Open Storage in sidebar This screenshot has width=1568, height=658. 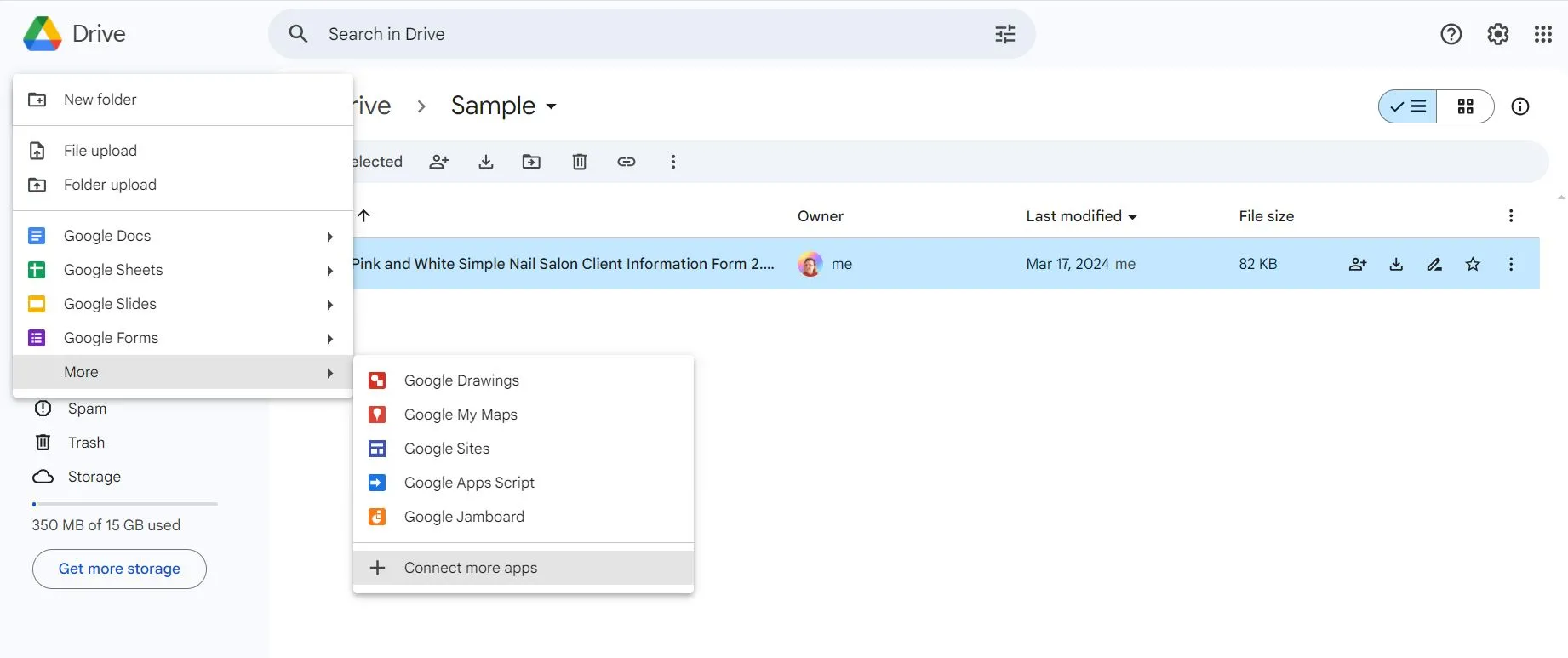tap(94, 477)
